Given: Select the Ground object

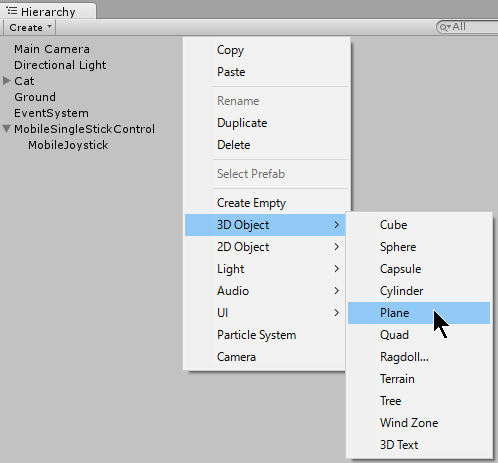Looking at the screenshot, I should 35,97.
